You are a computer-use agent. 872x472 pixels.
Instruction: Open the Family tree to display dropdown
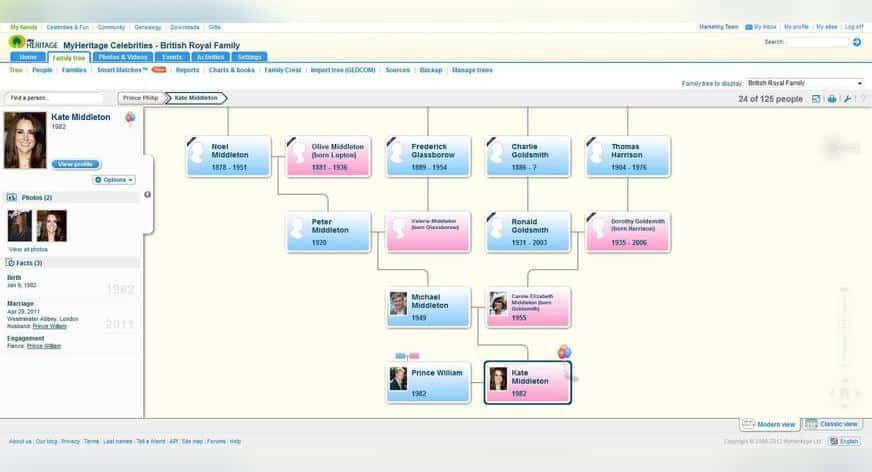(805, 83)
